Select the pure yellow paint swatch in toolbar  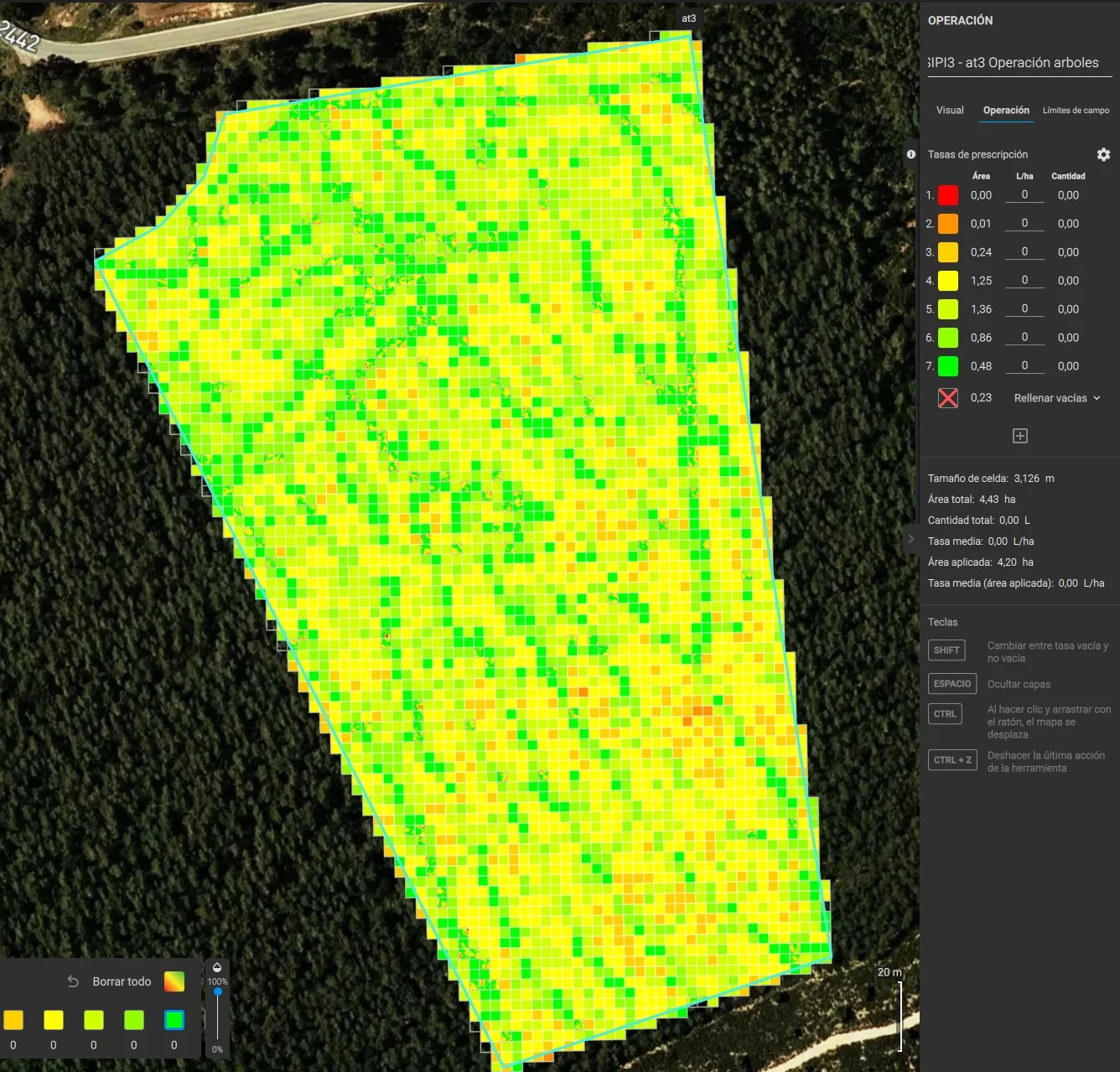(x=54, y=1020)
